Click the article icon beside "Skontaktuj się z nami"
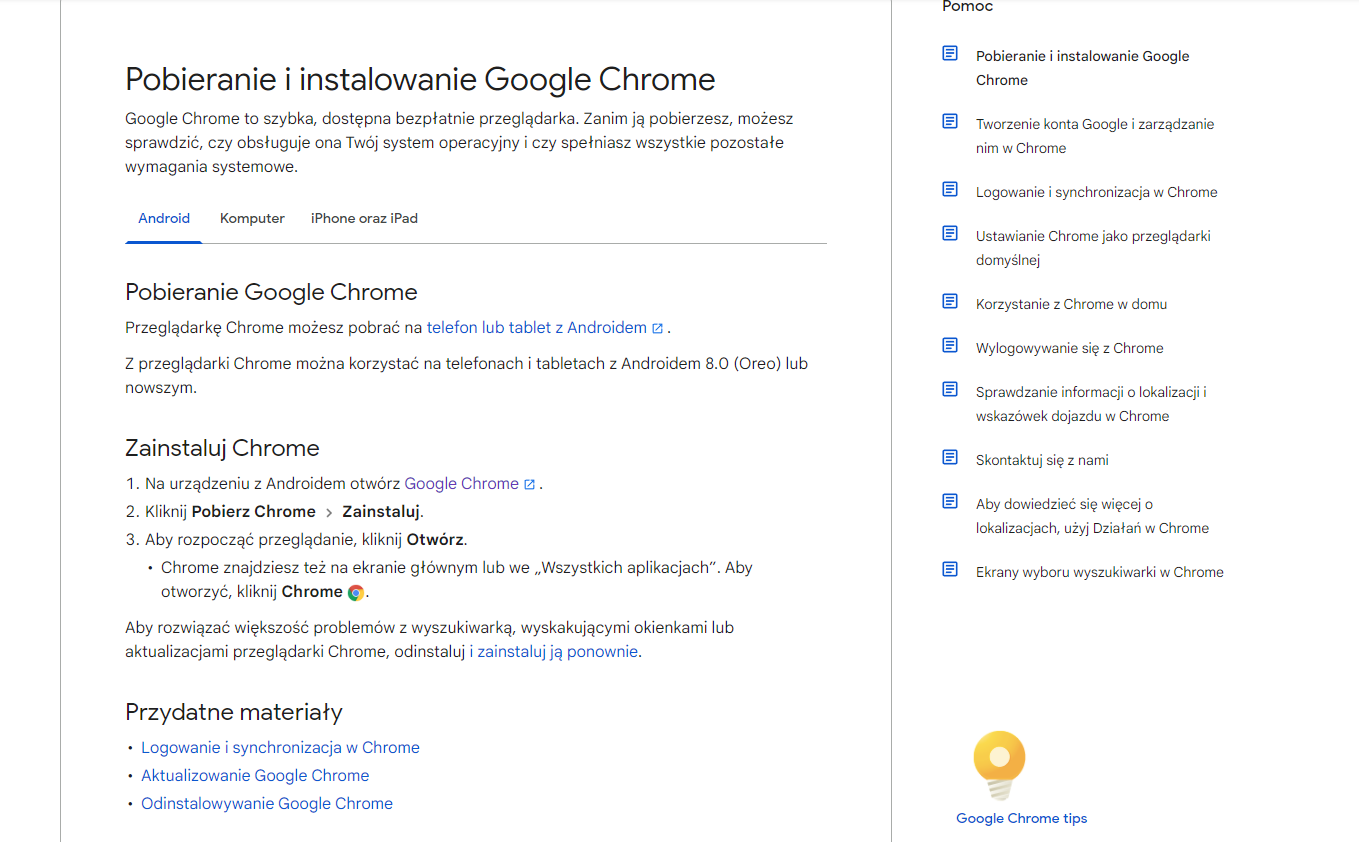This screenshot has height=842, width=1359. click(x=950, y=457)
